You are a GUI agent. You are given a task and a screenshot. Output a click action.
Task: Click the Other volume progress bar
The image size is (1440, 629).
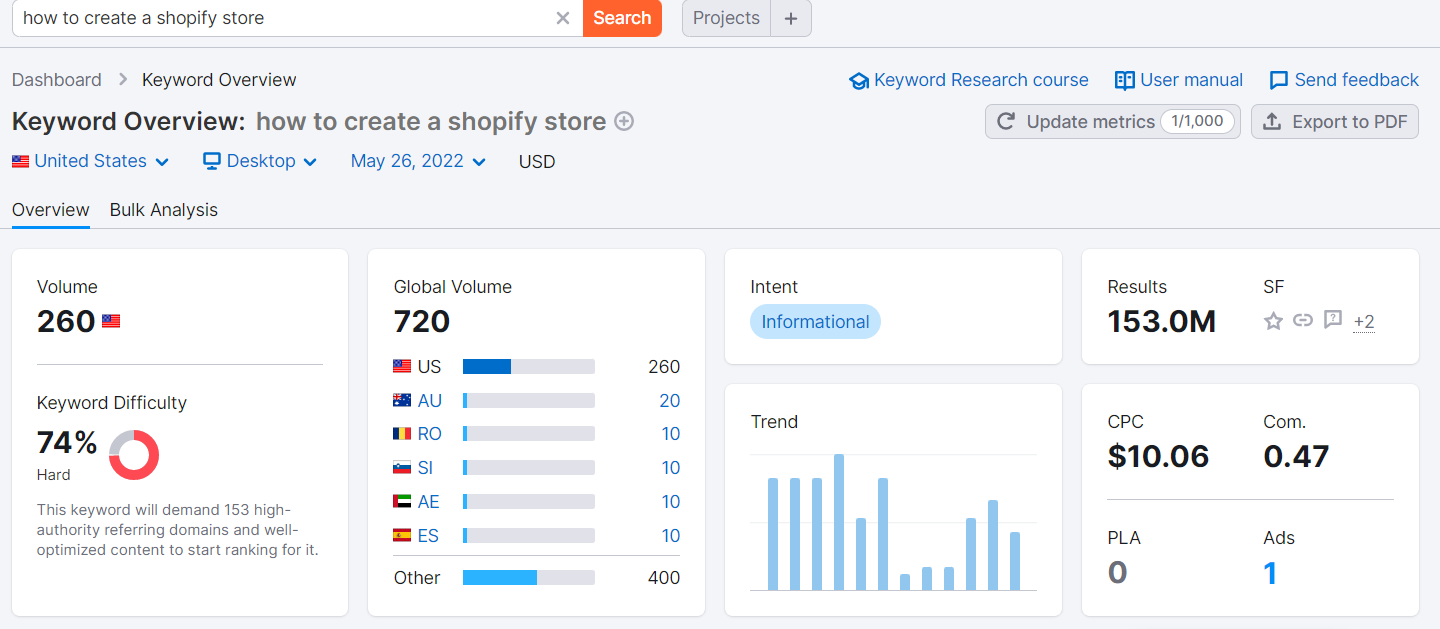(x=529, y=578)
